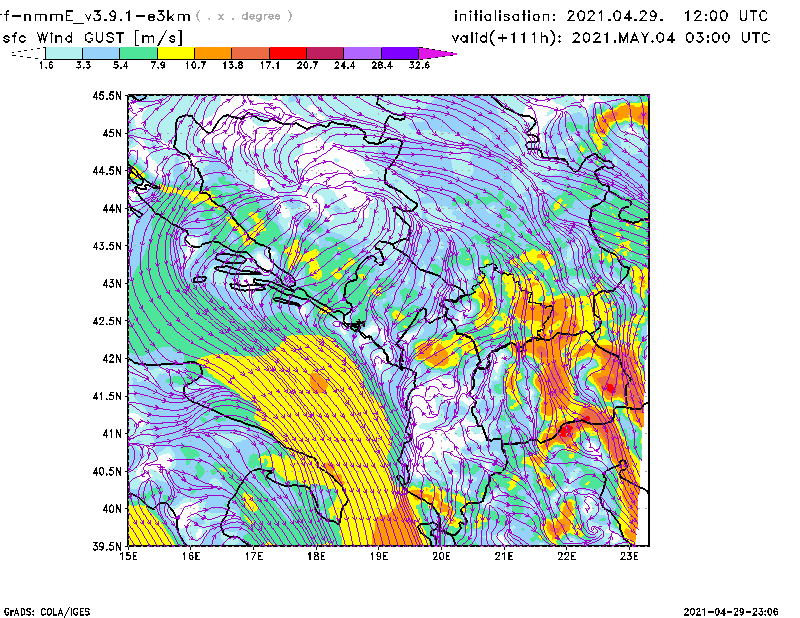Viewport: 800px width, 618px height.
Task: Click the 'valid(+111h): 2021.MAY.04 03:00 UTC' line
Action: [611, 38]
